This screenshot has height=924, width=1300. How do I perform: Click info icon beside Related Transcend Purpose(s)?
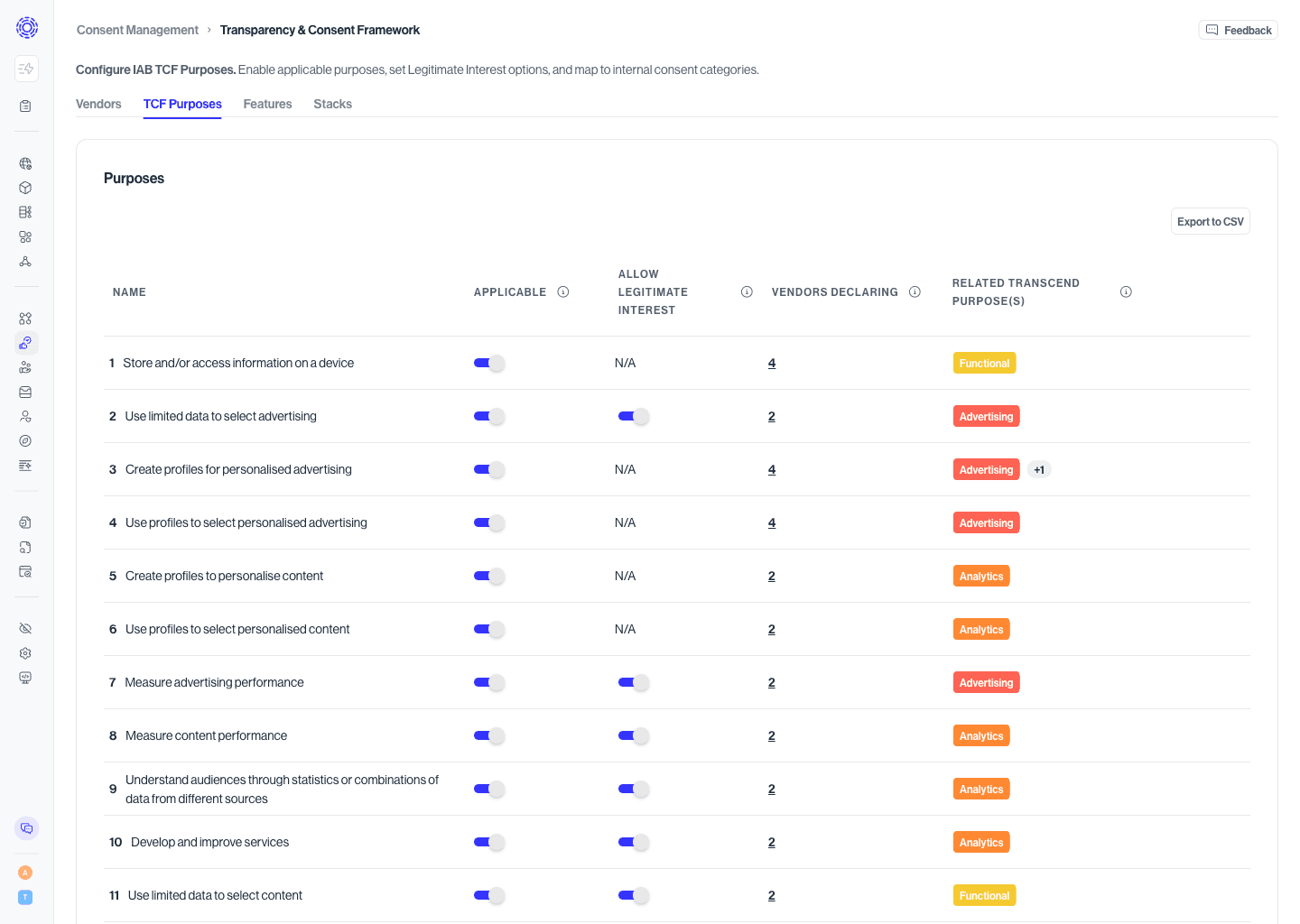(1126, 291)
